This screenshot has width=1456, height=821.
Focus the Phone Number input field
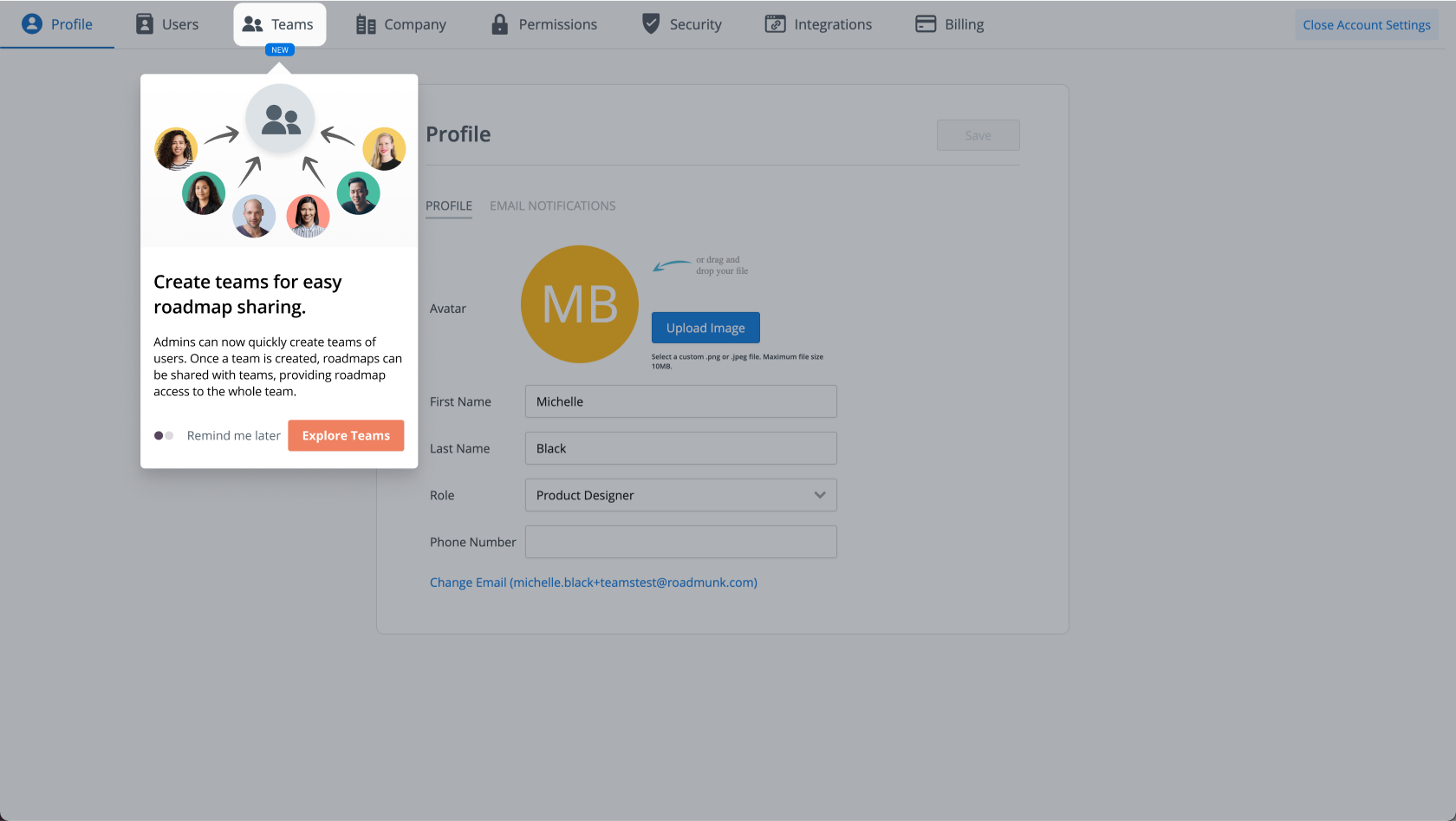(x=680, y=542)
